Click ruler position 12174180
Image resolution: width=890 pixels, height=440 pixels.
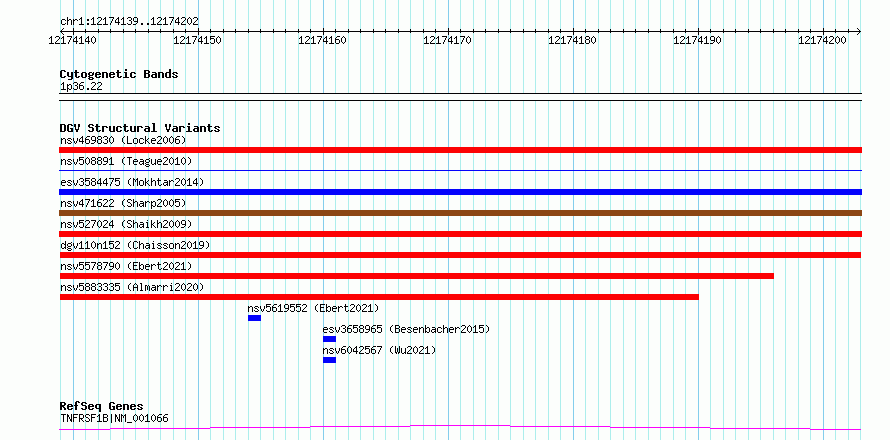coord(573,40)
